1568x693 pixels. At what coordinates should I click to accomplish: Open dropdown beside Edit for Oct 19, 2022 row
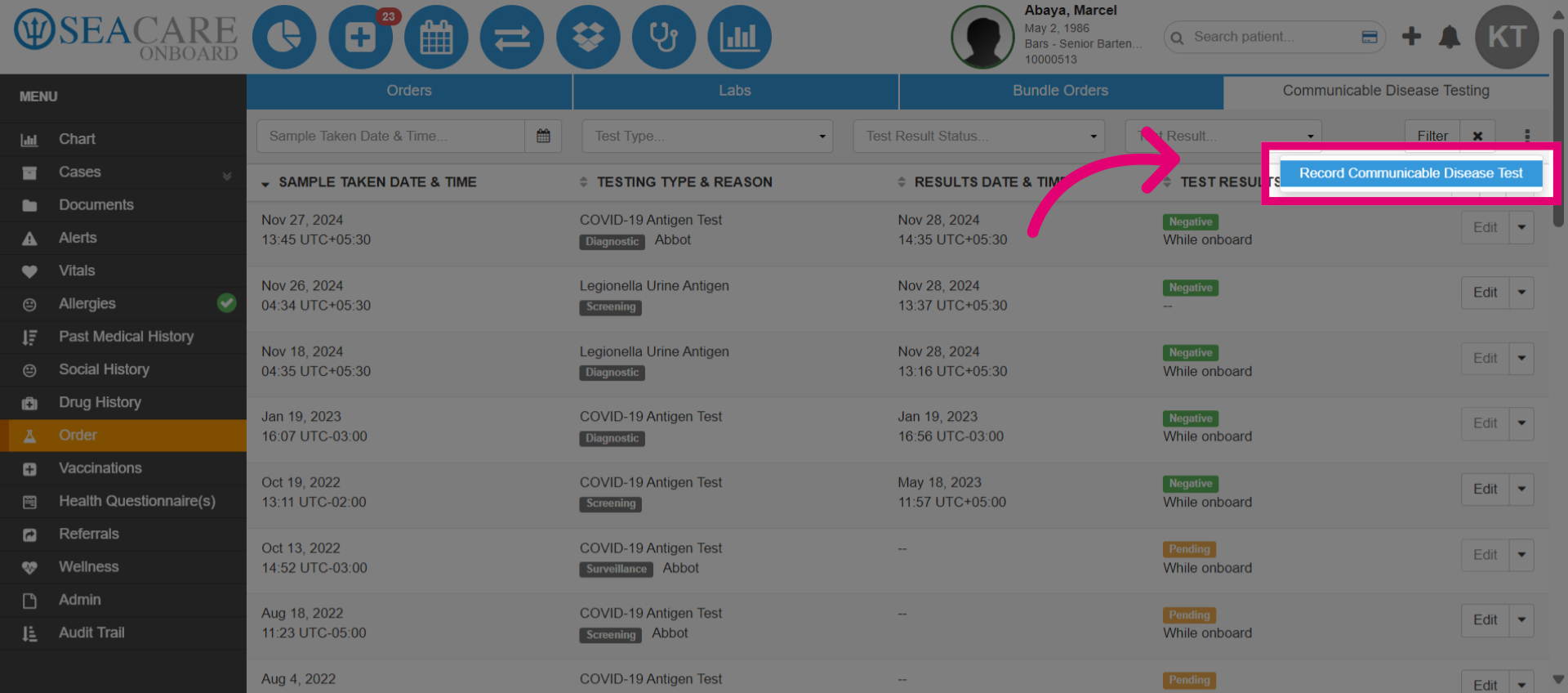[x=1521, y=489]
